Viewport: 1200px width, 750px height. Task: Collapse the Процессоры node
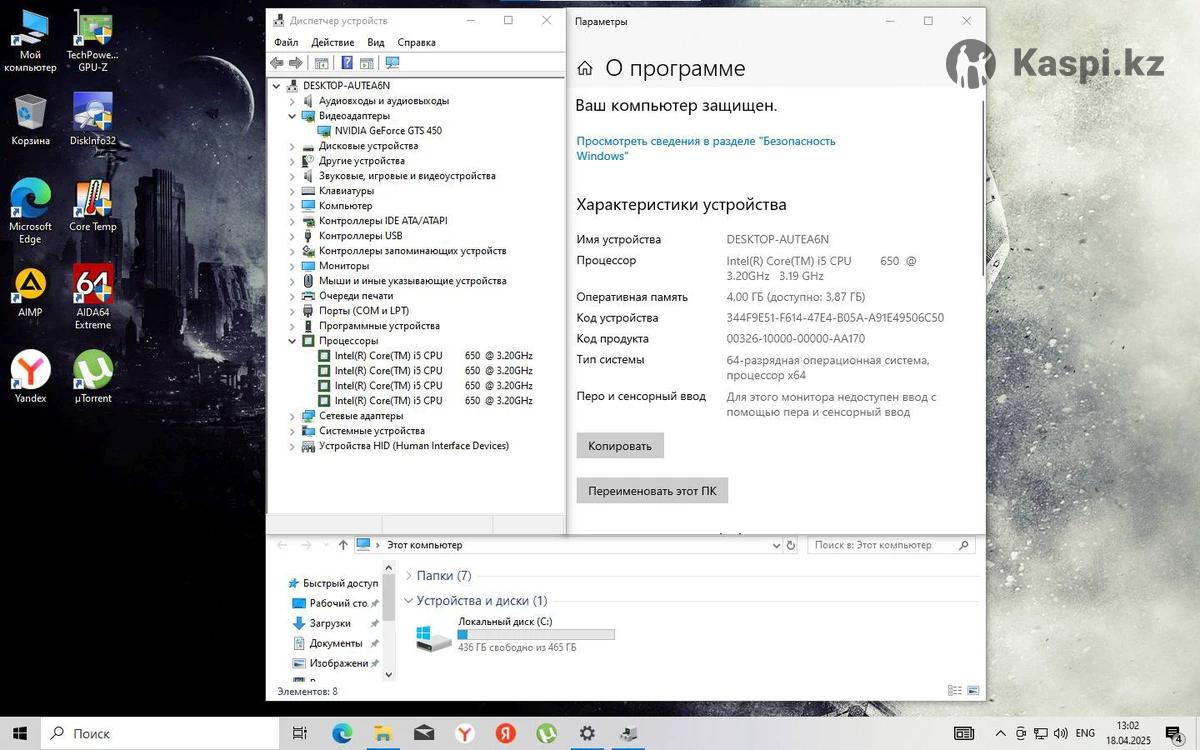click(x=293, y=341)
